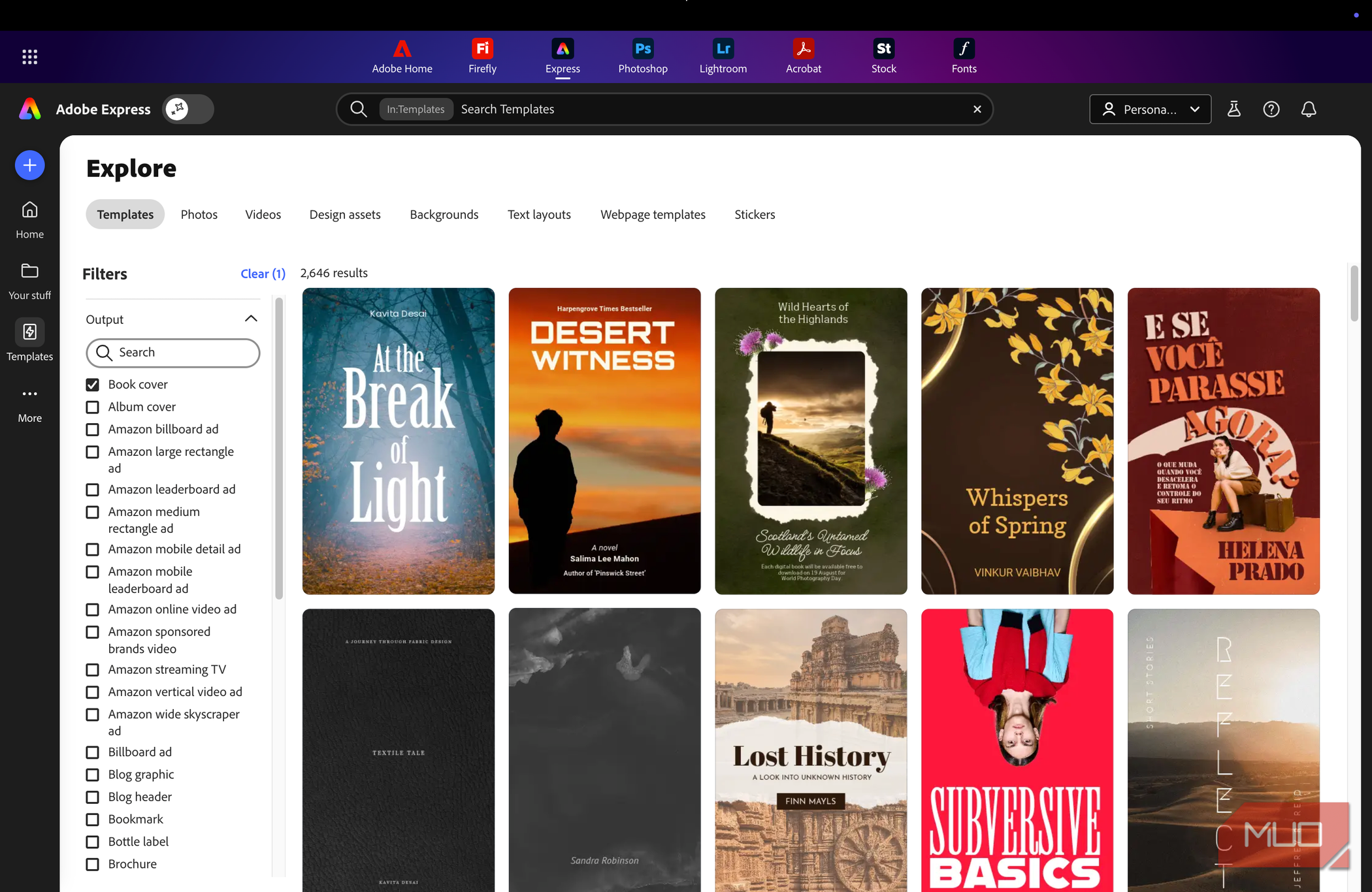Click the results page scrollbar

point(1354,293)
